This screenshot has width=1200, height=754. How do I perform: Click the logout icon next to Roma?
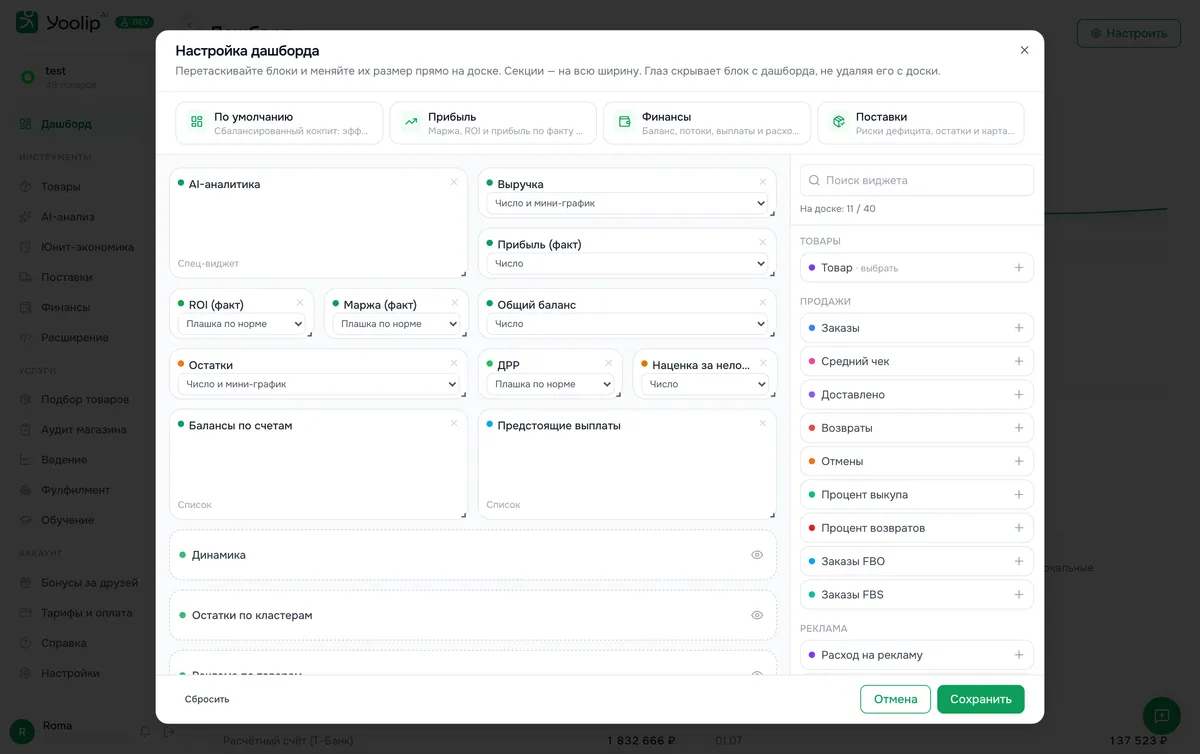[169, 732]
